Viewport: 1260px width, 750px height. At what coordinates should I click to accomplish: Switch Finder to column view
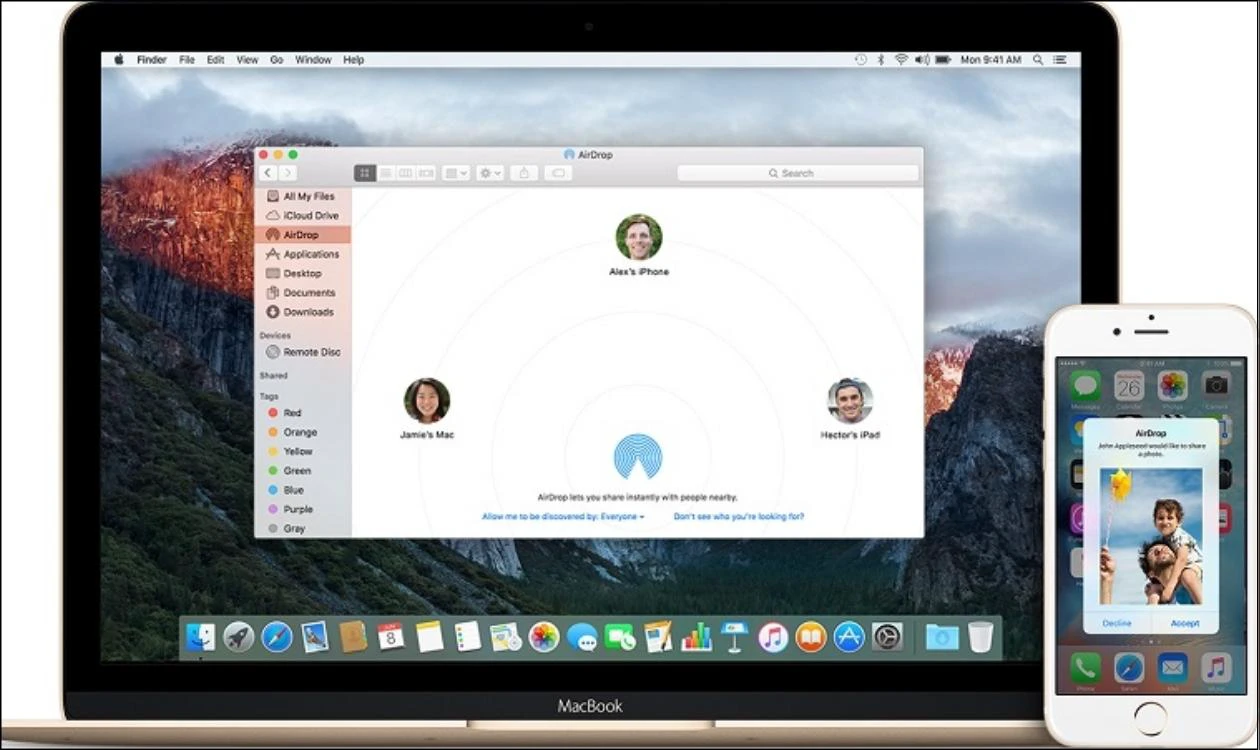405,173
